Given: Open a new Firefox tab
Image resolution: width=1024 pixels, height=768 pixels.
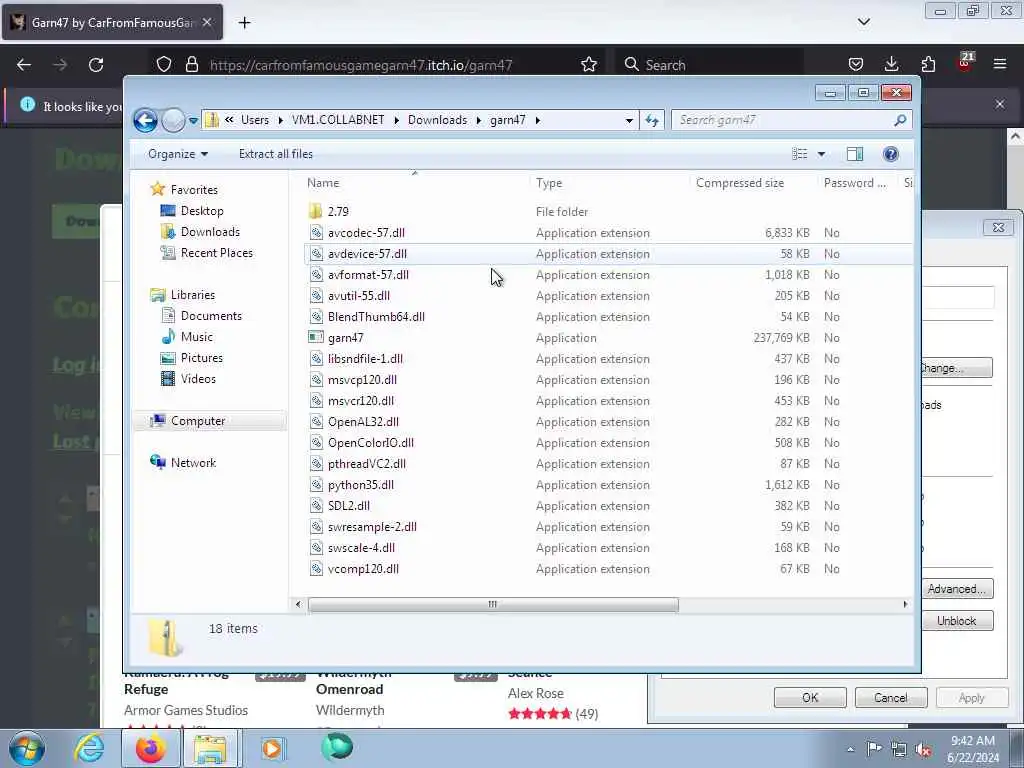Looking at the screenshot, I should 244,23.
